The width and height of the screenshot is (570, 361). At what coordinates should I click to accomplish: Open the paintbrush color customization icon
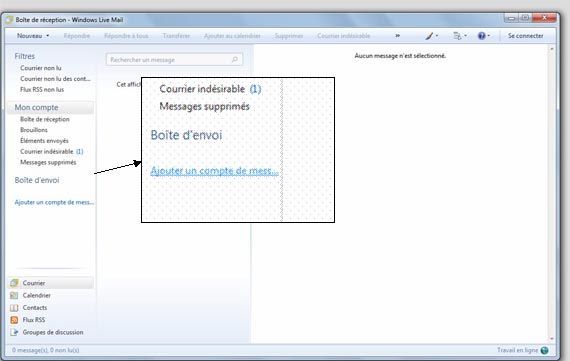pos(430,36)
